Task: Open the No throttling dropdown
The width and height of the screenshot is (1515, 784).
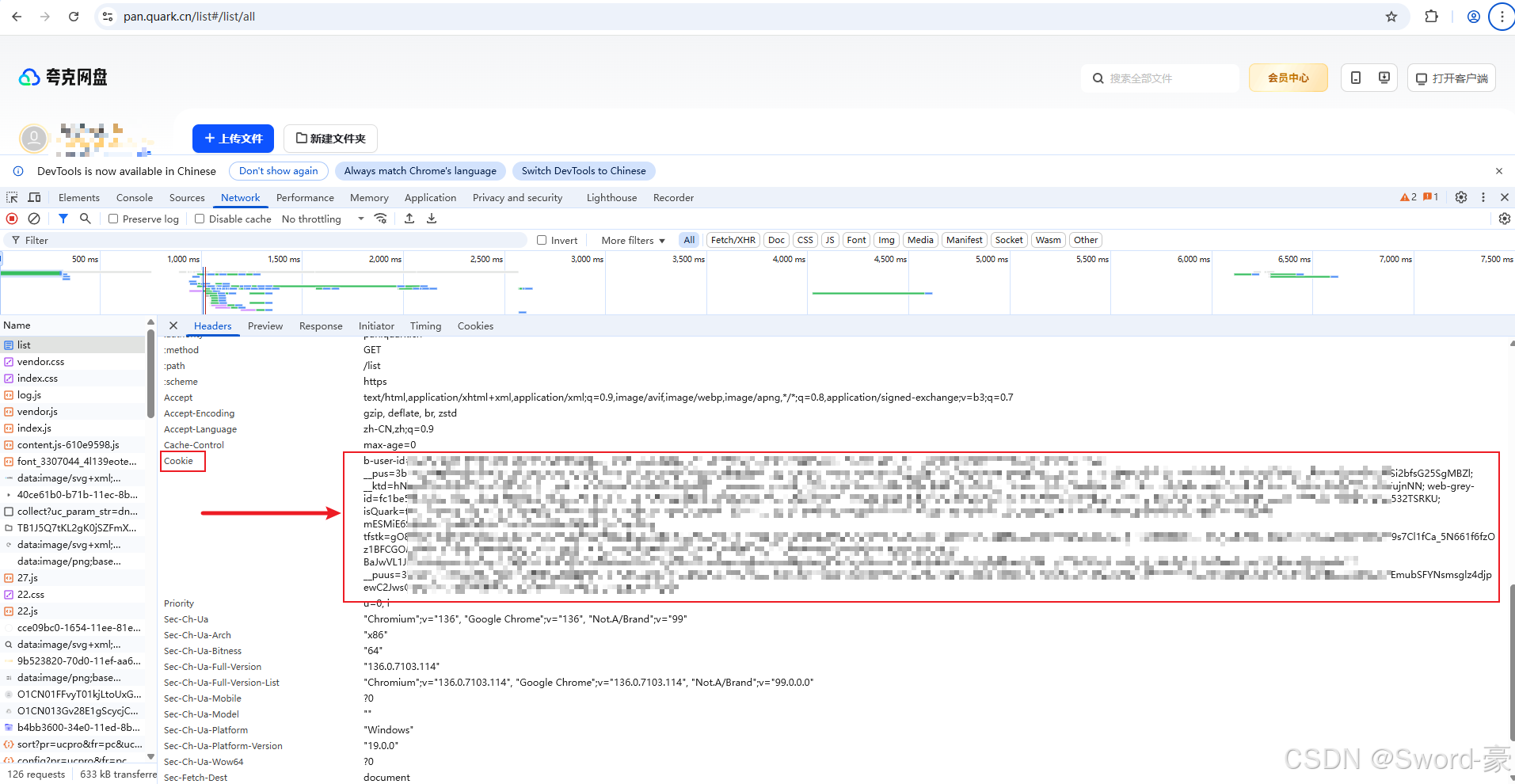Action: 323,219
